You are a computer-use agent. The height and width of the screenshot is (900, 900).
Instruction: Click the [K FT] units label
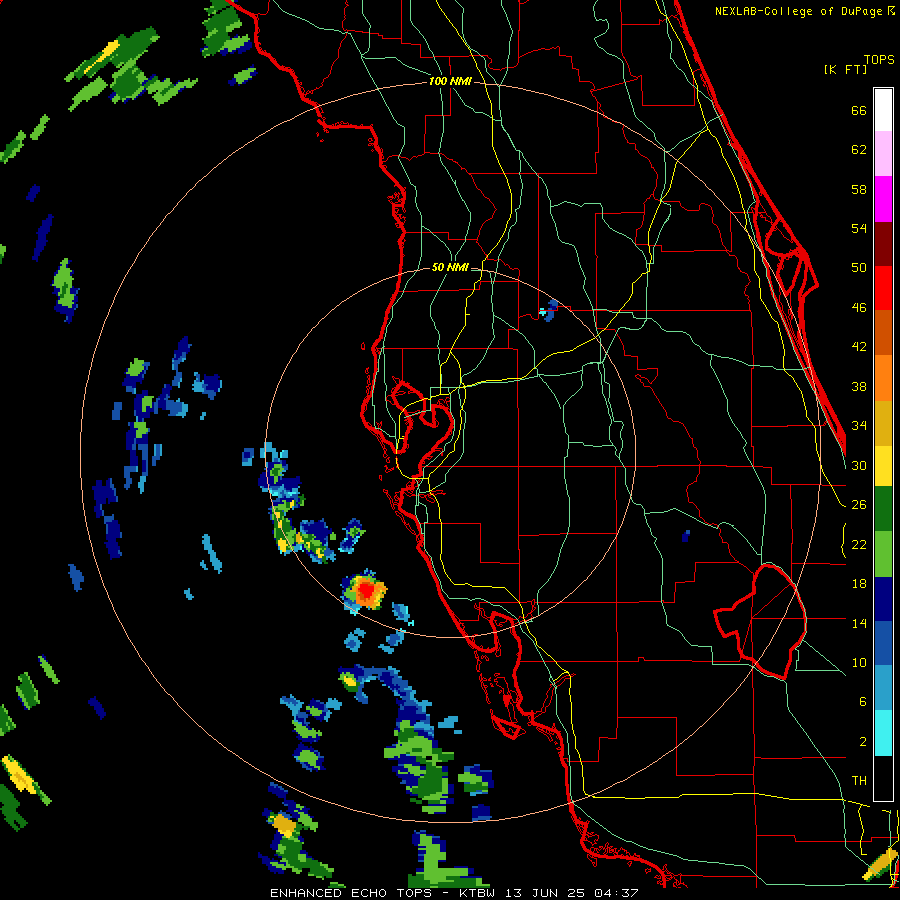pos(845,69)
